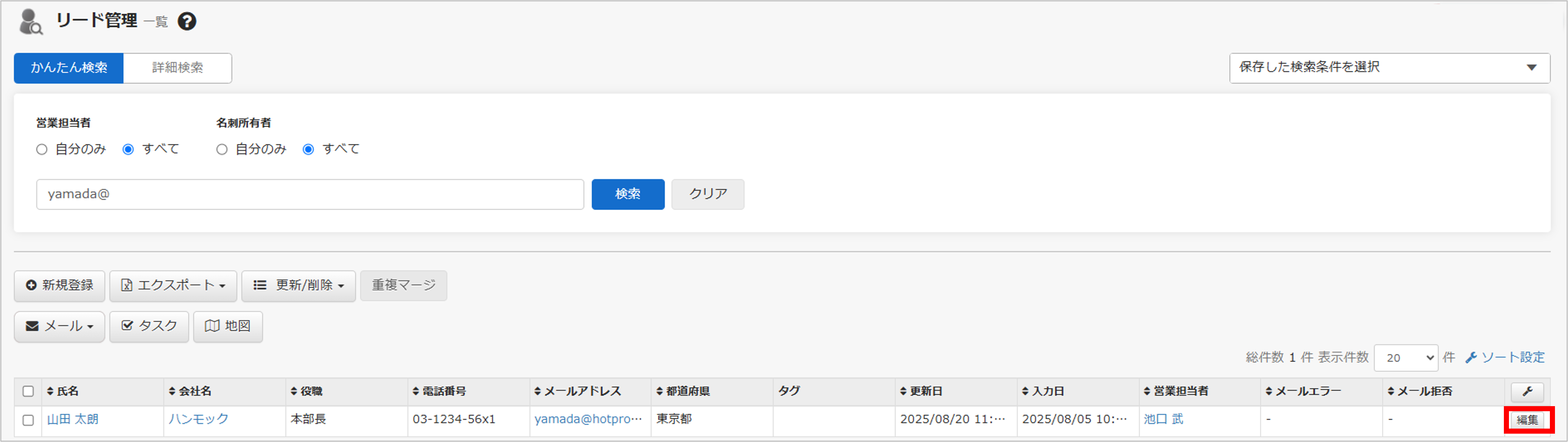This screenshot has height=442, width=1568.
Task: Open 山田 太朗's lead detail link
Action: tap(72, 419)
